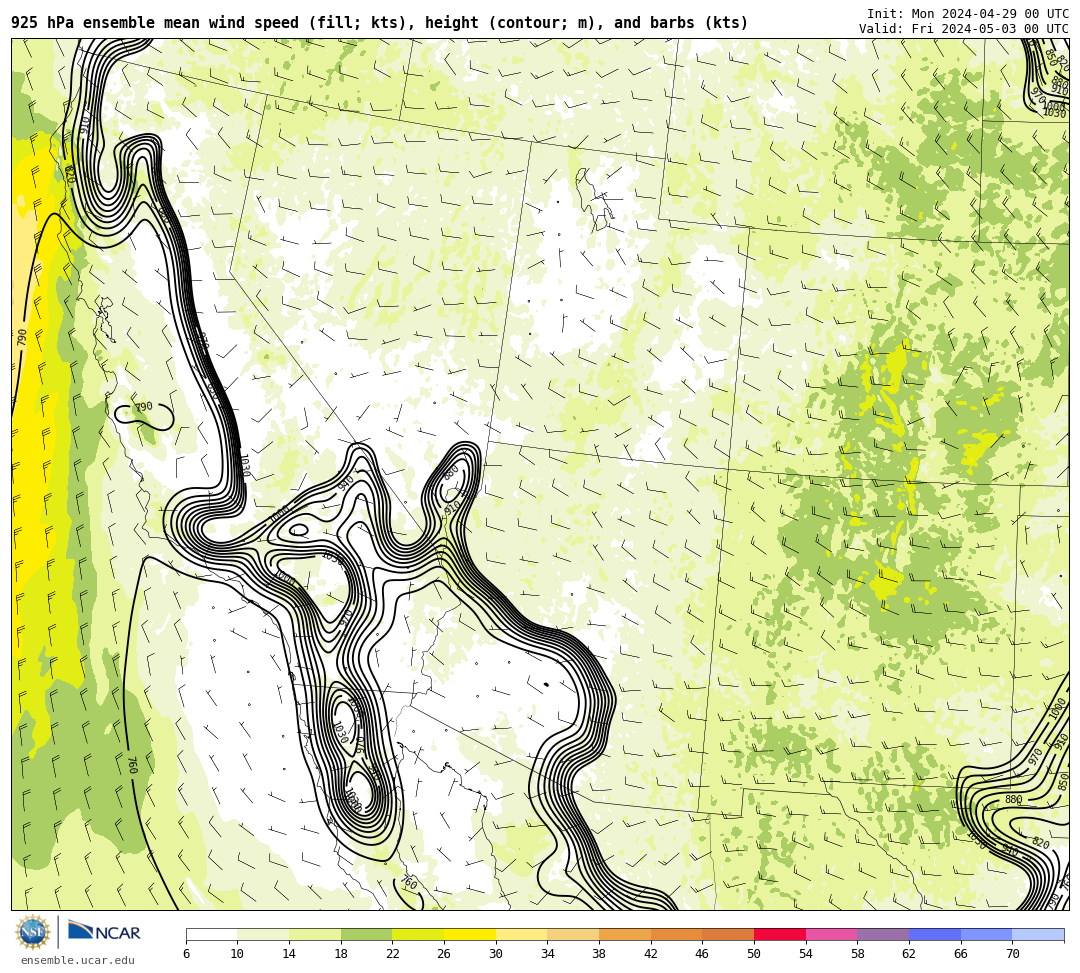Click the NSF logo

point(32,932)
